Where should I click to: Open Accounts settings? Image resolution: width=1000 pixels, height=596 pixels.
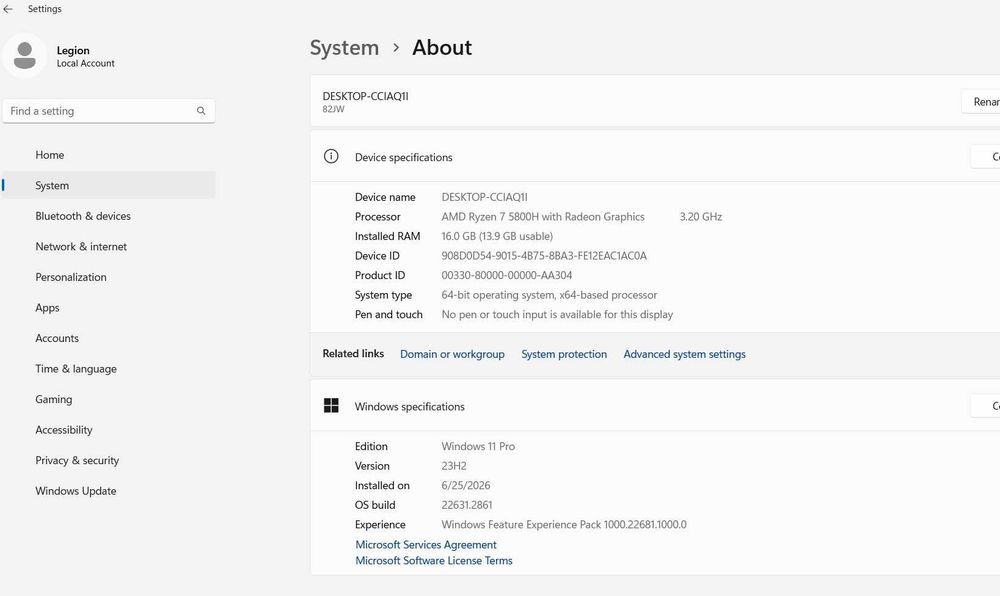[108, 338]
